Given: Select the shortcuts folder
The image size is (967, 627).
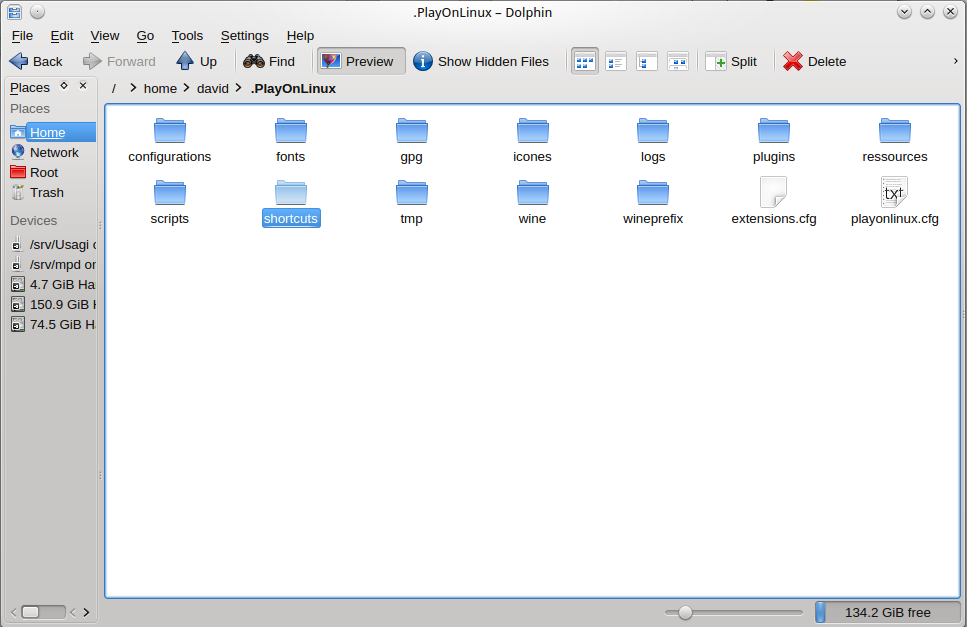Looking at the screenshot, I should click(290, 202).
